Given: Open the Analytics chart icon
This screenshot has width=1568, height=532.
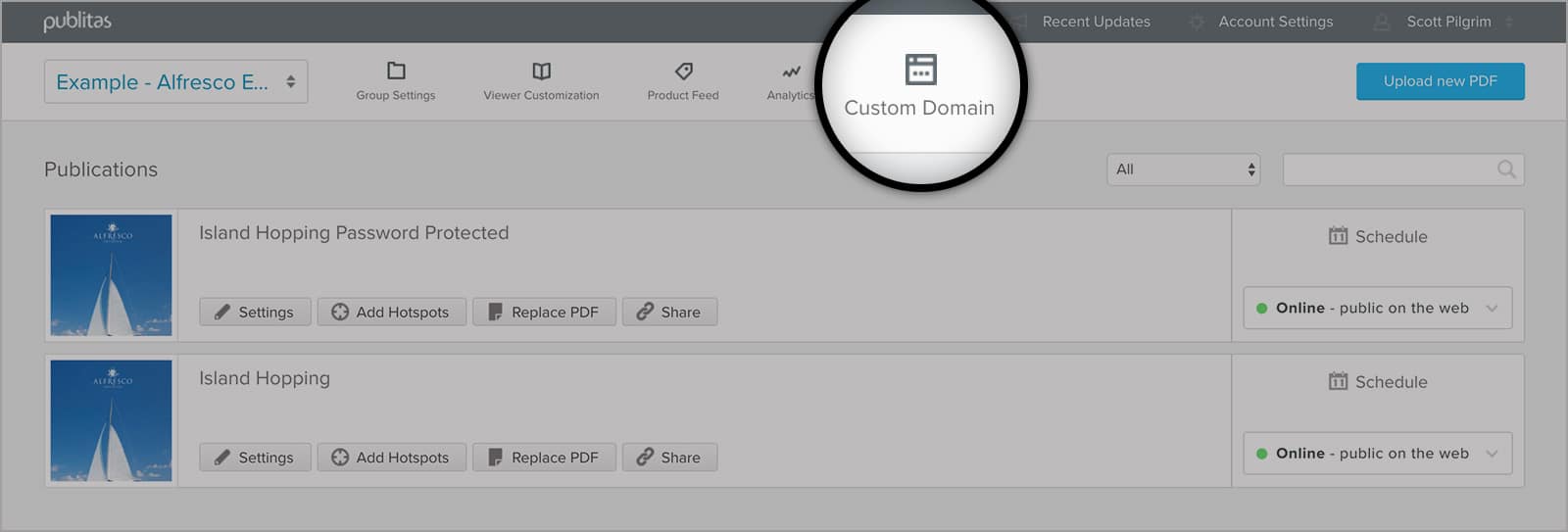Looking at the screenshot, I should pyautogui.click(x=790, y=73).
